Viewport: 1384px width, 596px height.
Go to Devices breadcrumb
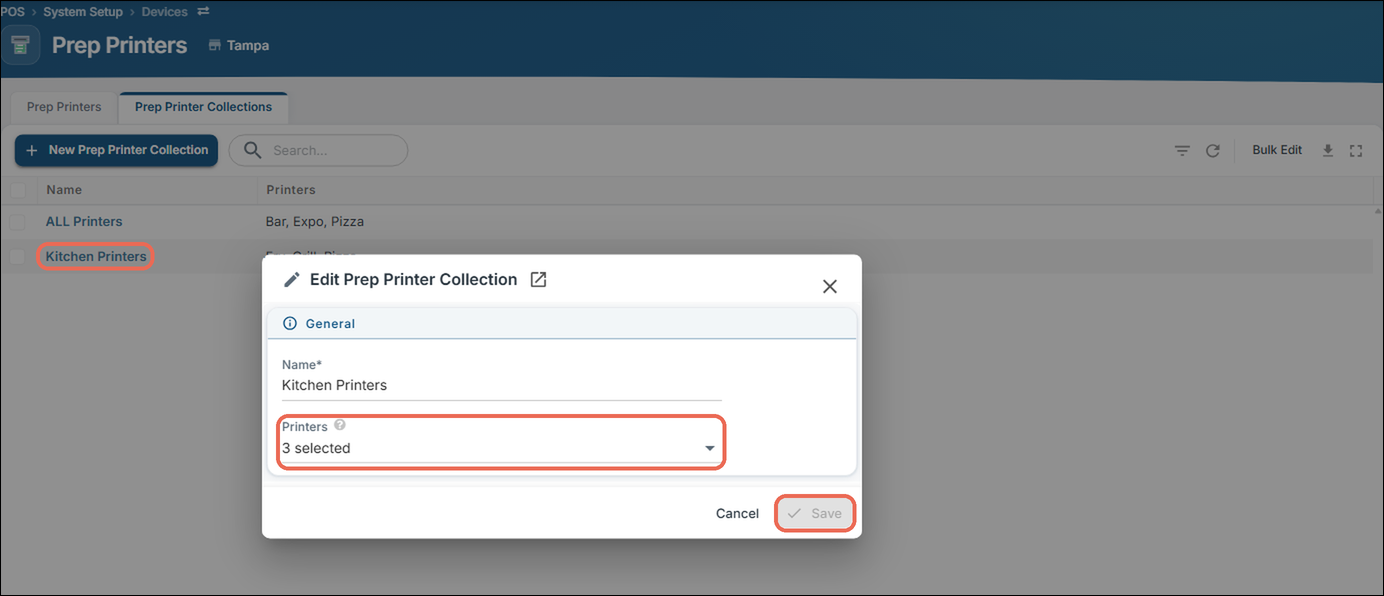click(165, 12)
